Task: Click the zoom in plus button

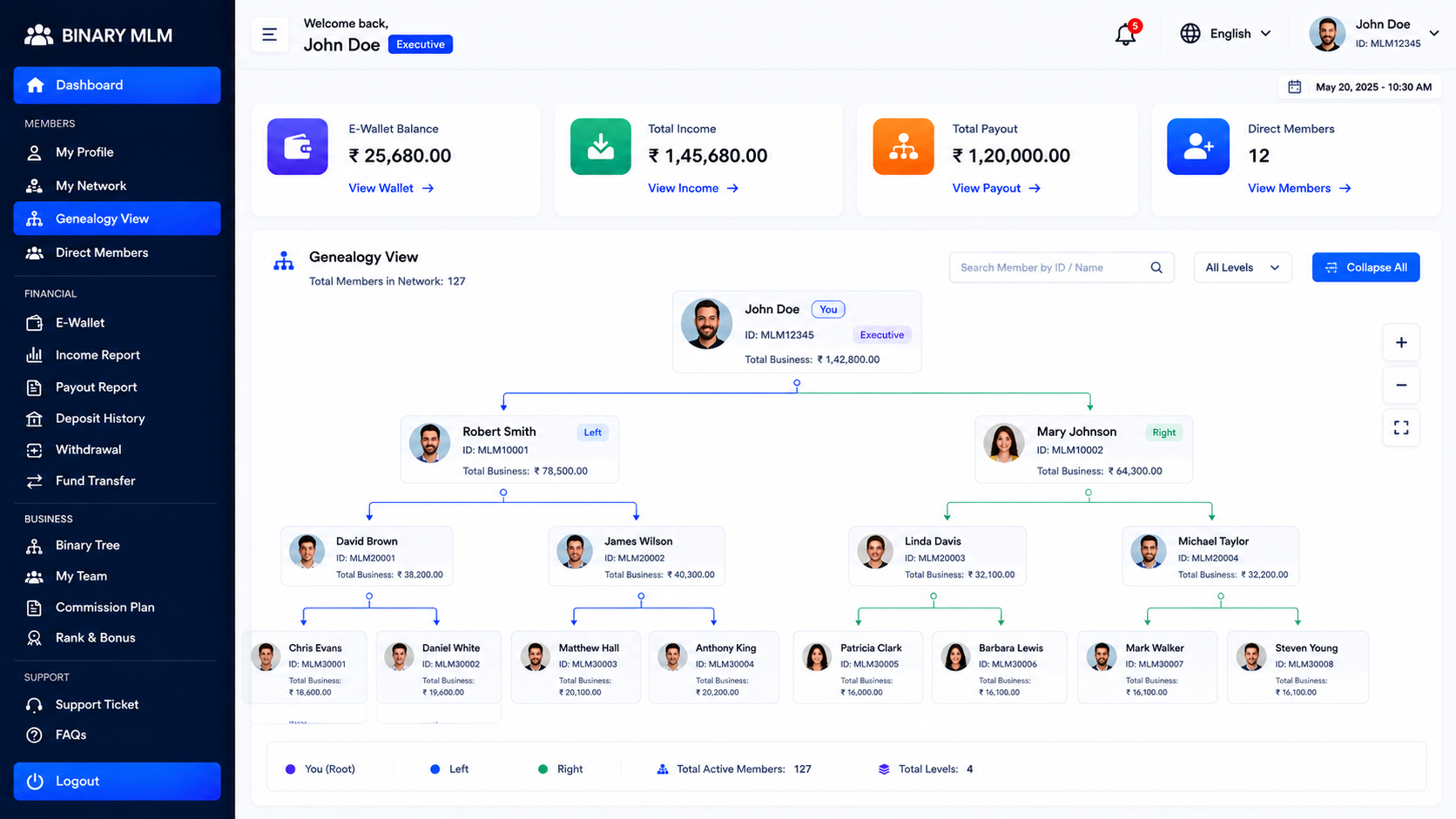Action: pos(1401,343)
